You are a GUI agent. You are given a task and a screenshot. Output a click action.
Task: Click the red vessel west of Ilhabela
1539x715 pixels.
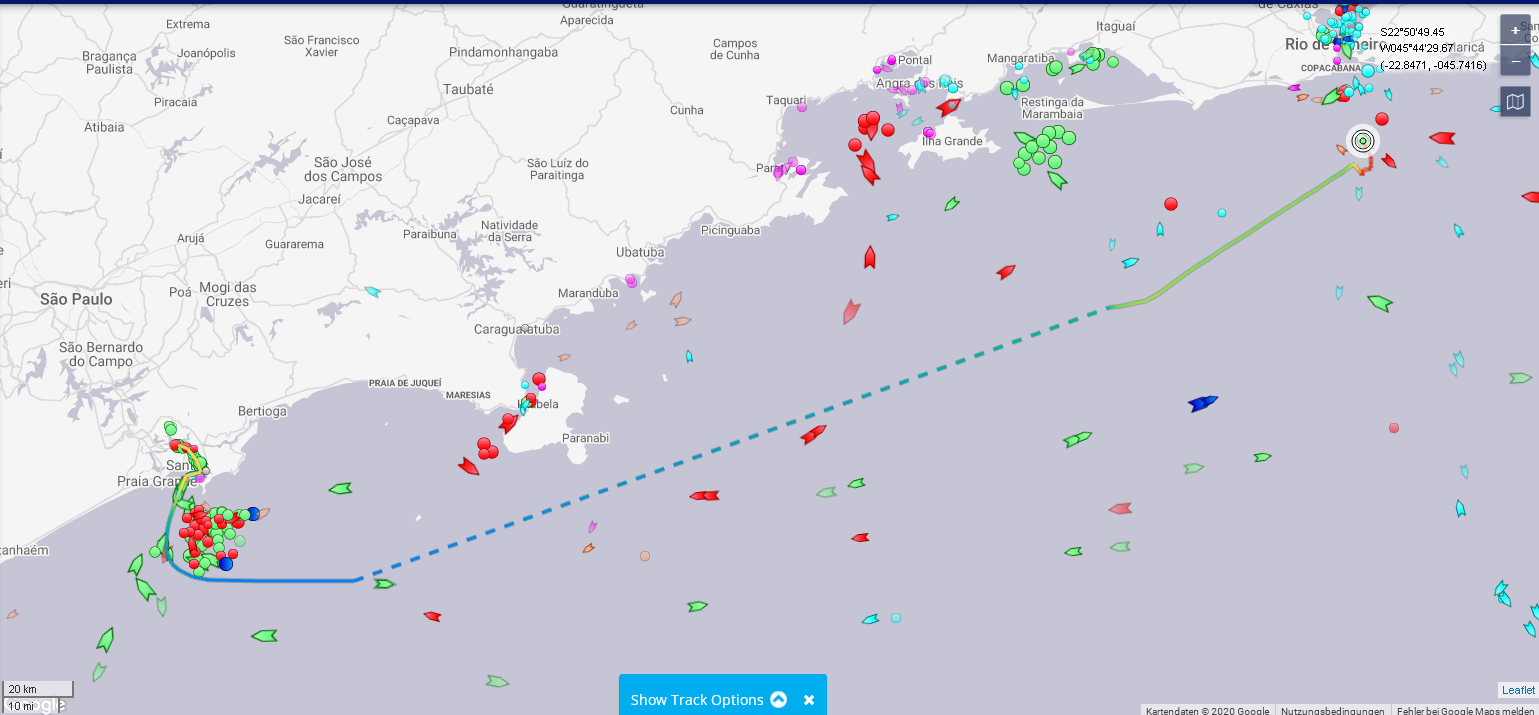click(468, 466)
